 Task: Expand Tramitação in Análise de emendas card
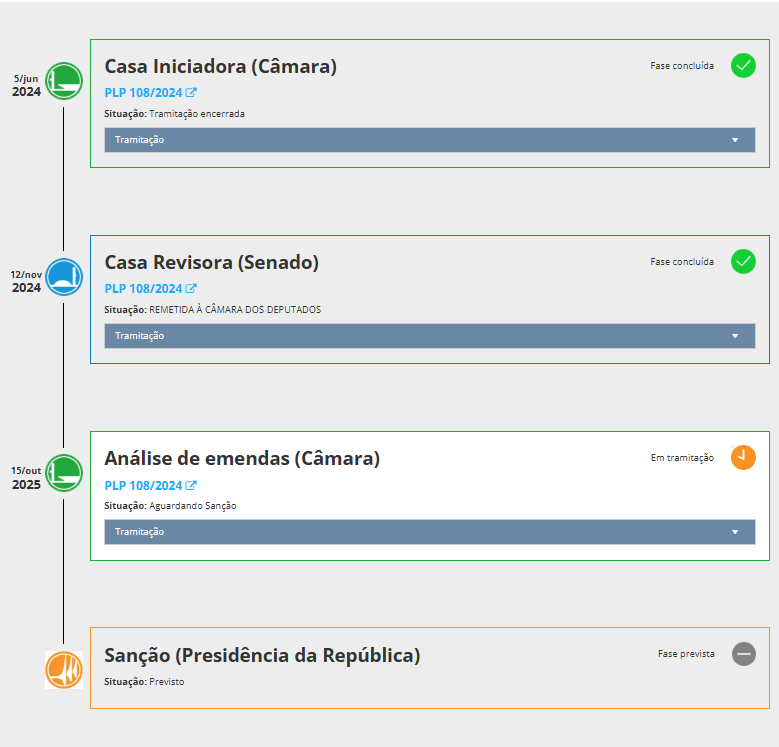point(430,532)
